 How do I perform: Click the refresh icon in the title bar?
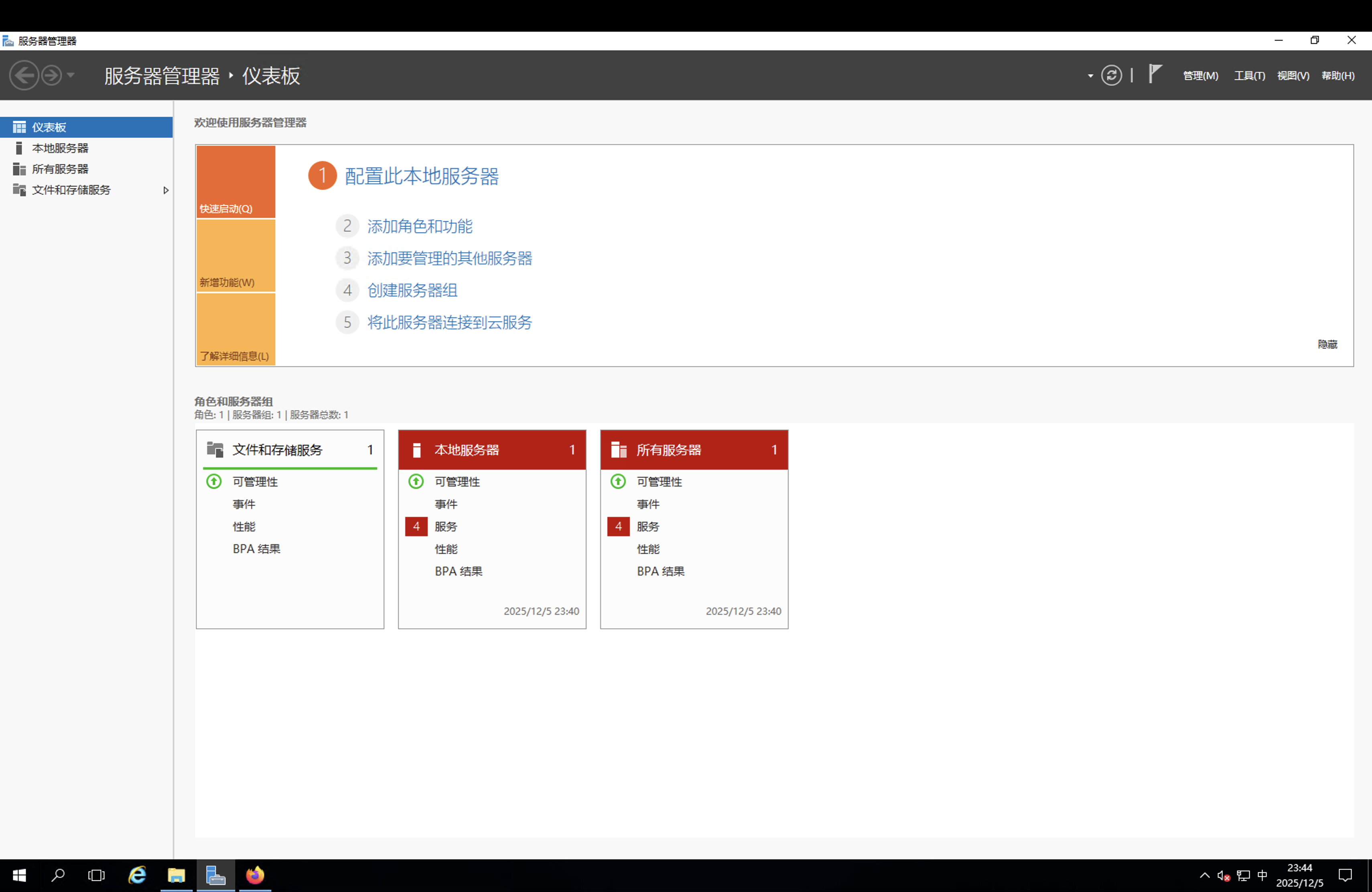[x=1112, y=75]
